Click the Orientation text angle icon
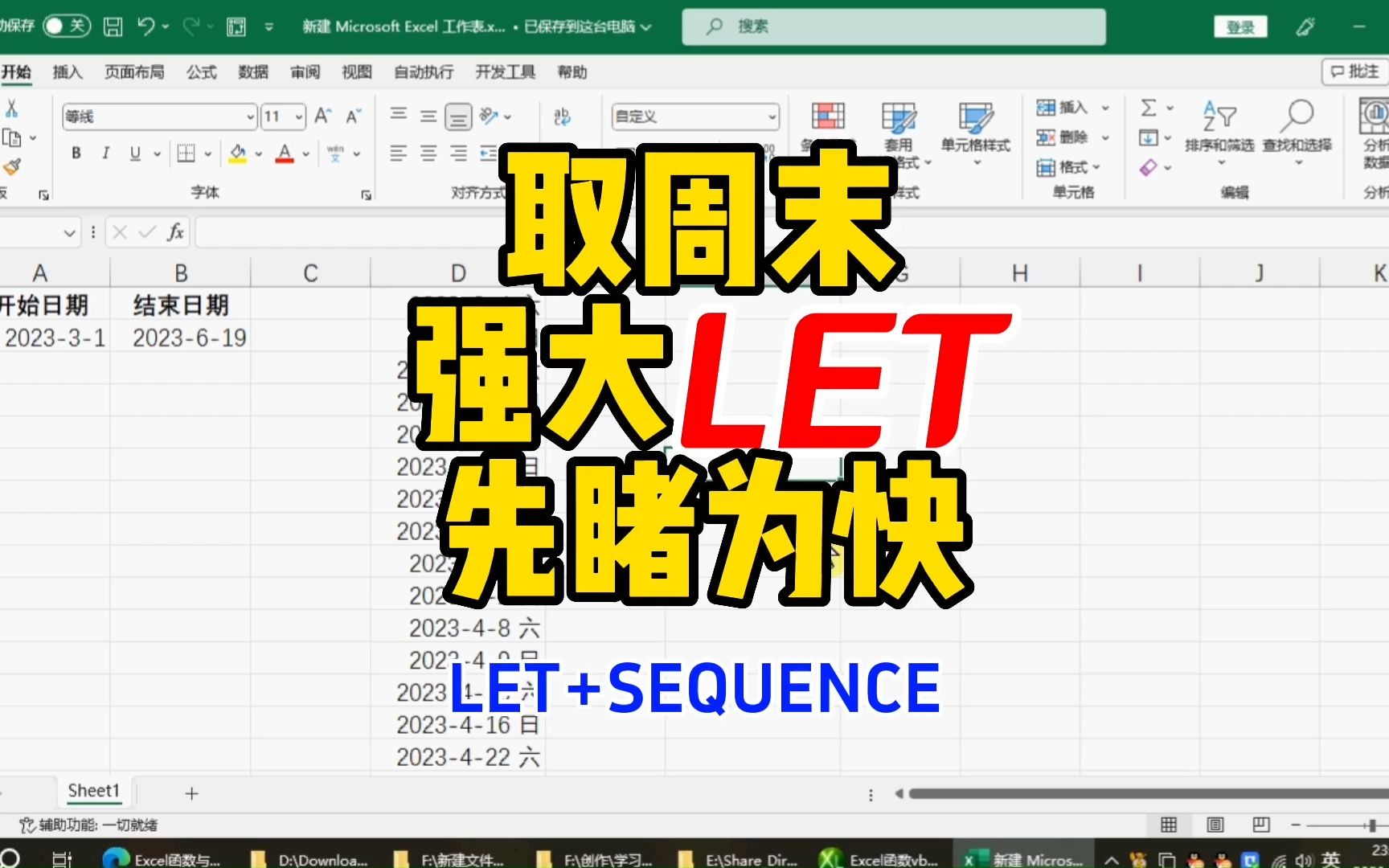The width and height of the screenshot is (1389, 868). pos(488,117)
